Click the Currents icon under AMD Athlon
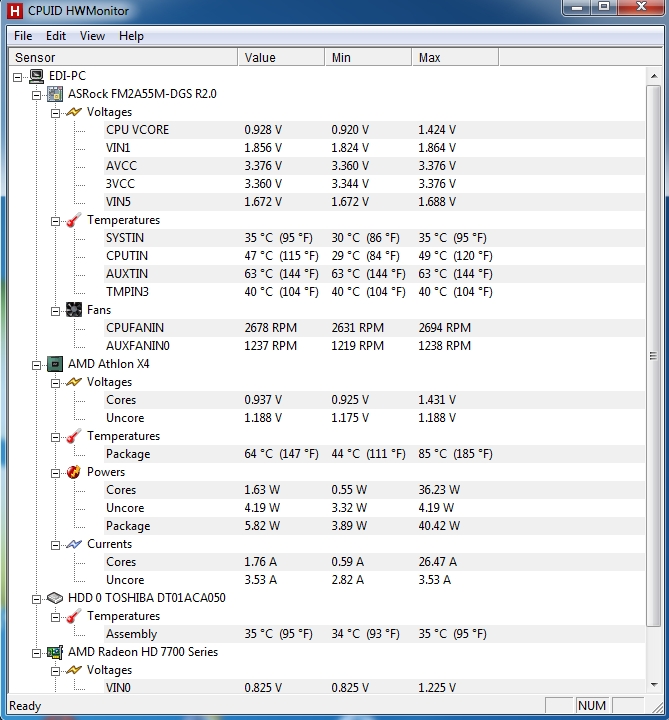This screenshot has width=669, height=720. pyautogui.click(x=74, y=544)
